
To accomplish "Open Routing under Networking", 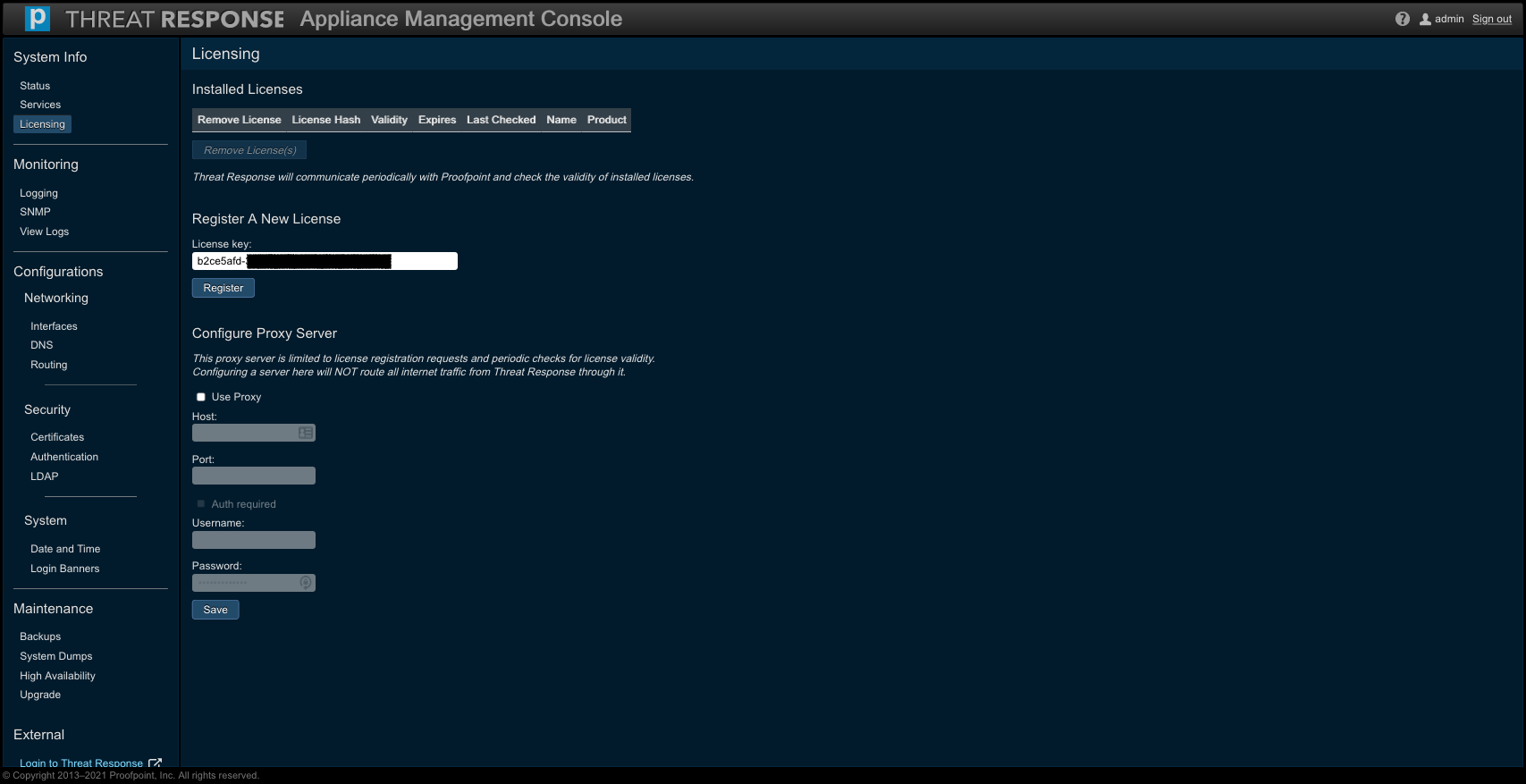I will click(x=48, y=365).
